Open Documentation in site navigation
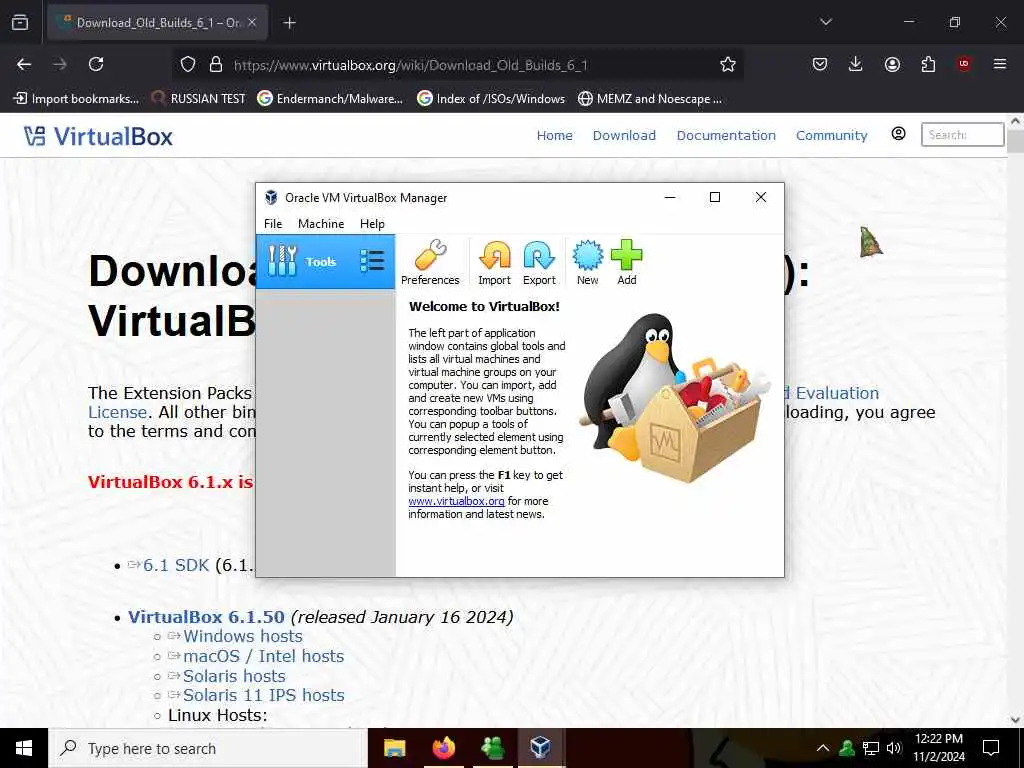This screenshot has width=1024, height=768. click(726, 135)
